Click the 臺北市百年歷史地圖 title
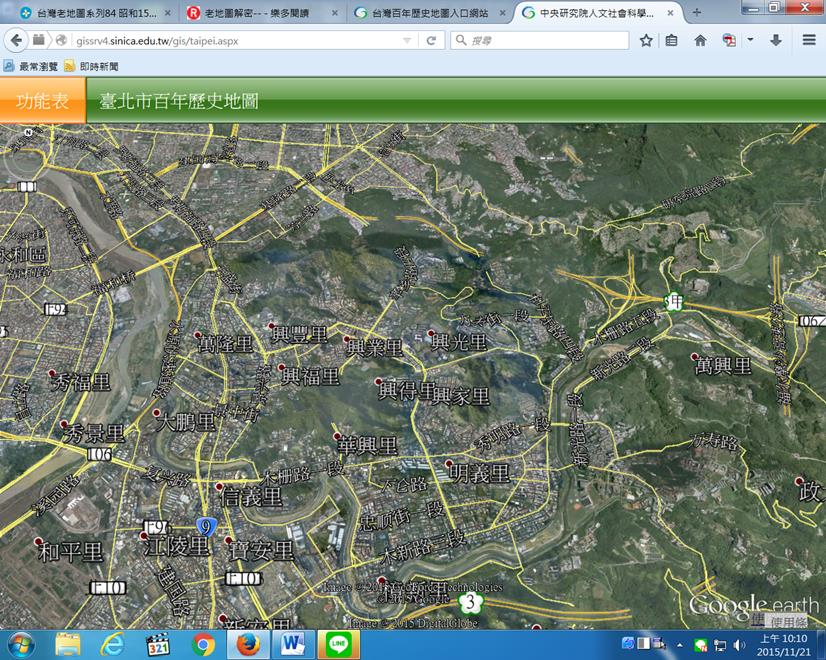This screenshot has height=660, width=826. click(179, 101)
